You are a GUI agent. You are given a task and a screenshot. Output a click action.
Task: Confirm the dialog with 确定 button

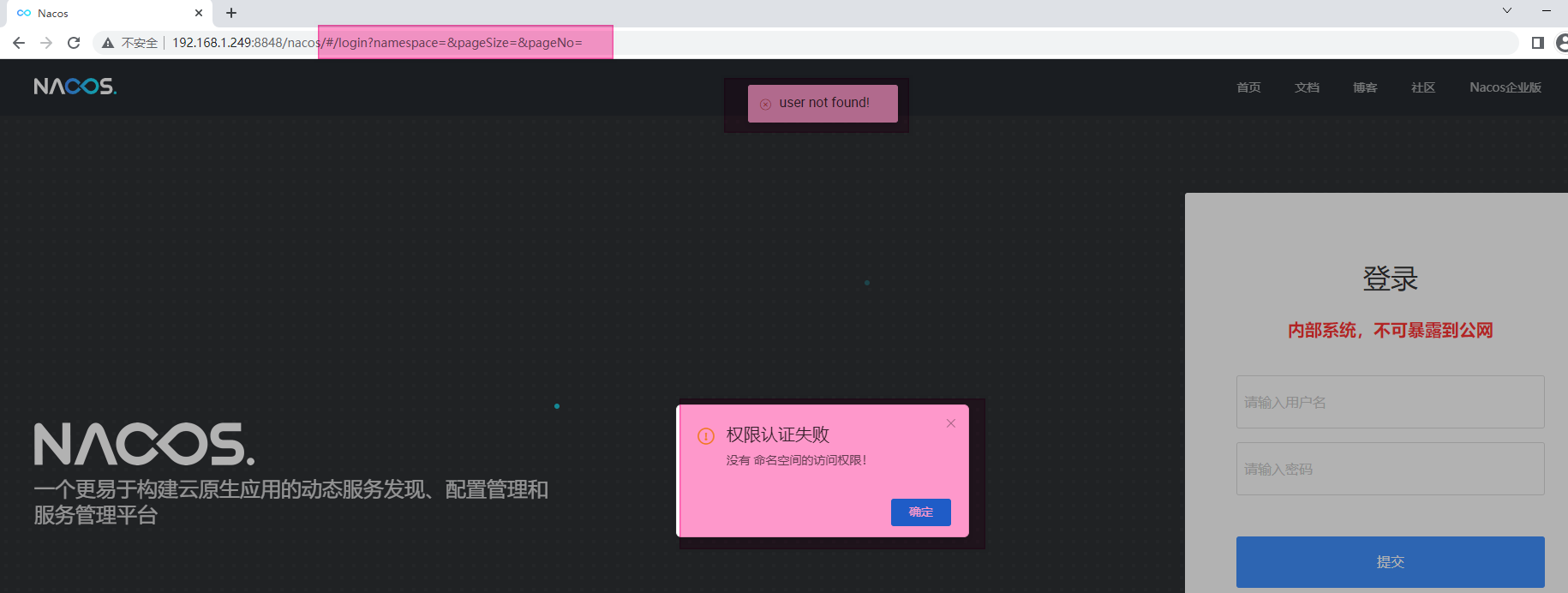921,512
